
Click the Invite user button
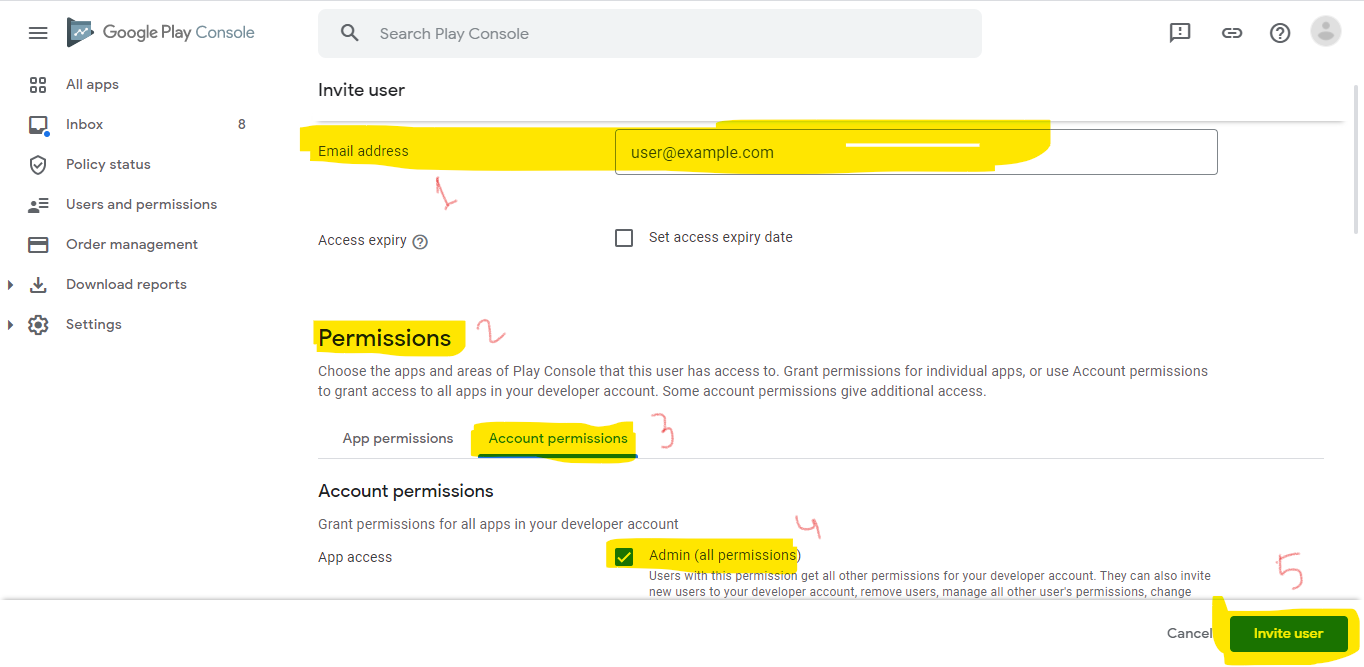click(1288, 634)
